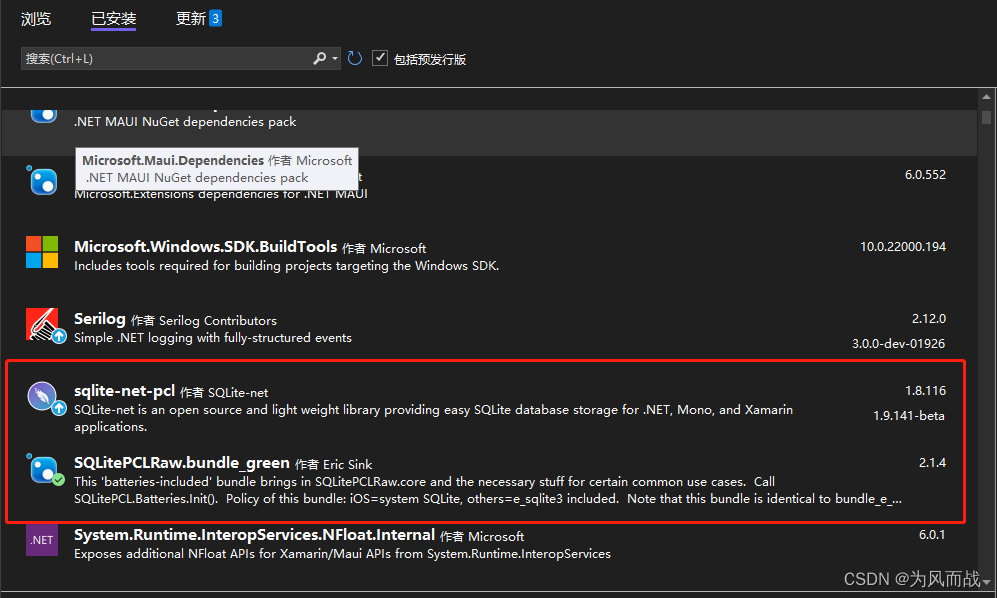Select the SQLitePCLRaw.bundle_green package title

point(182,462)
